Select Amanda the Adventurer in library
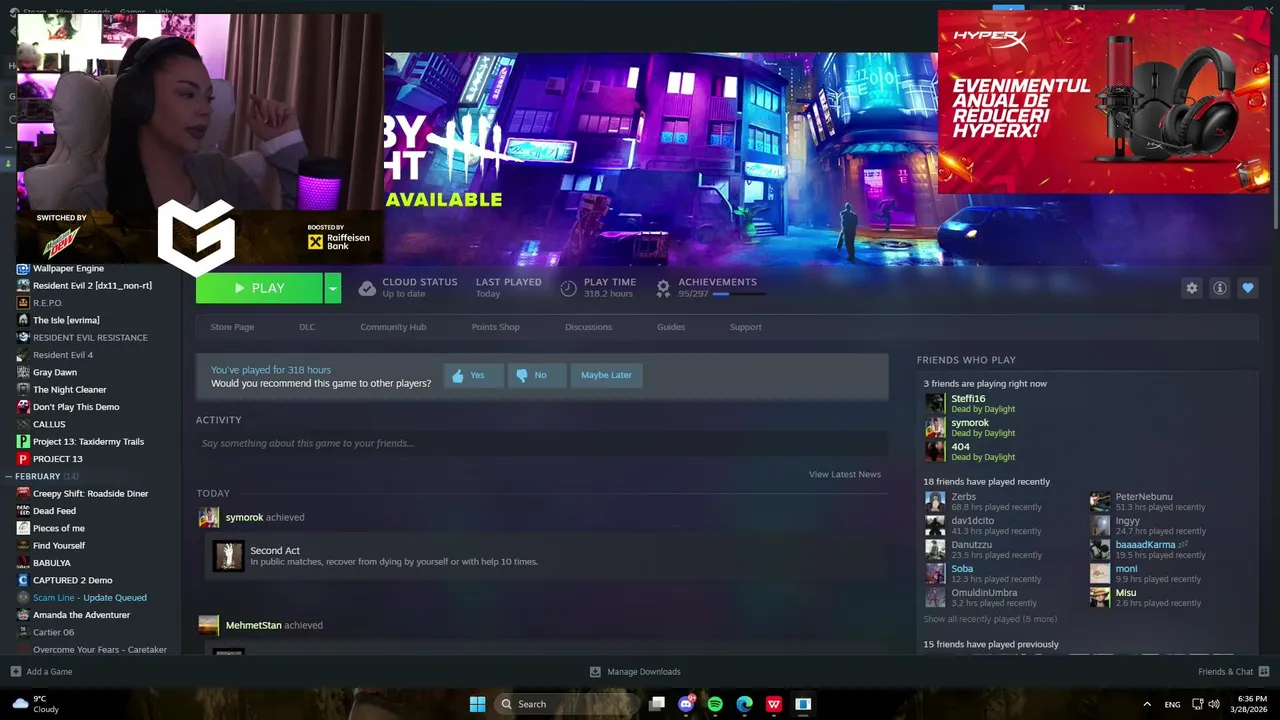This screenshot has height=720, width=1280. tap(81, 615)
